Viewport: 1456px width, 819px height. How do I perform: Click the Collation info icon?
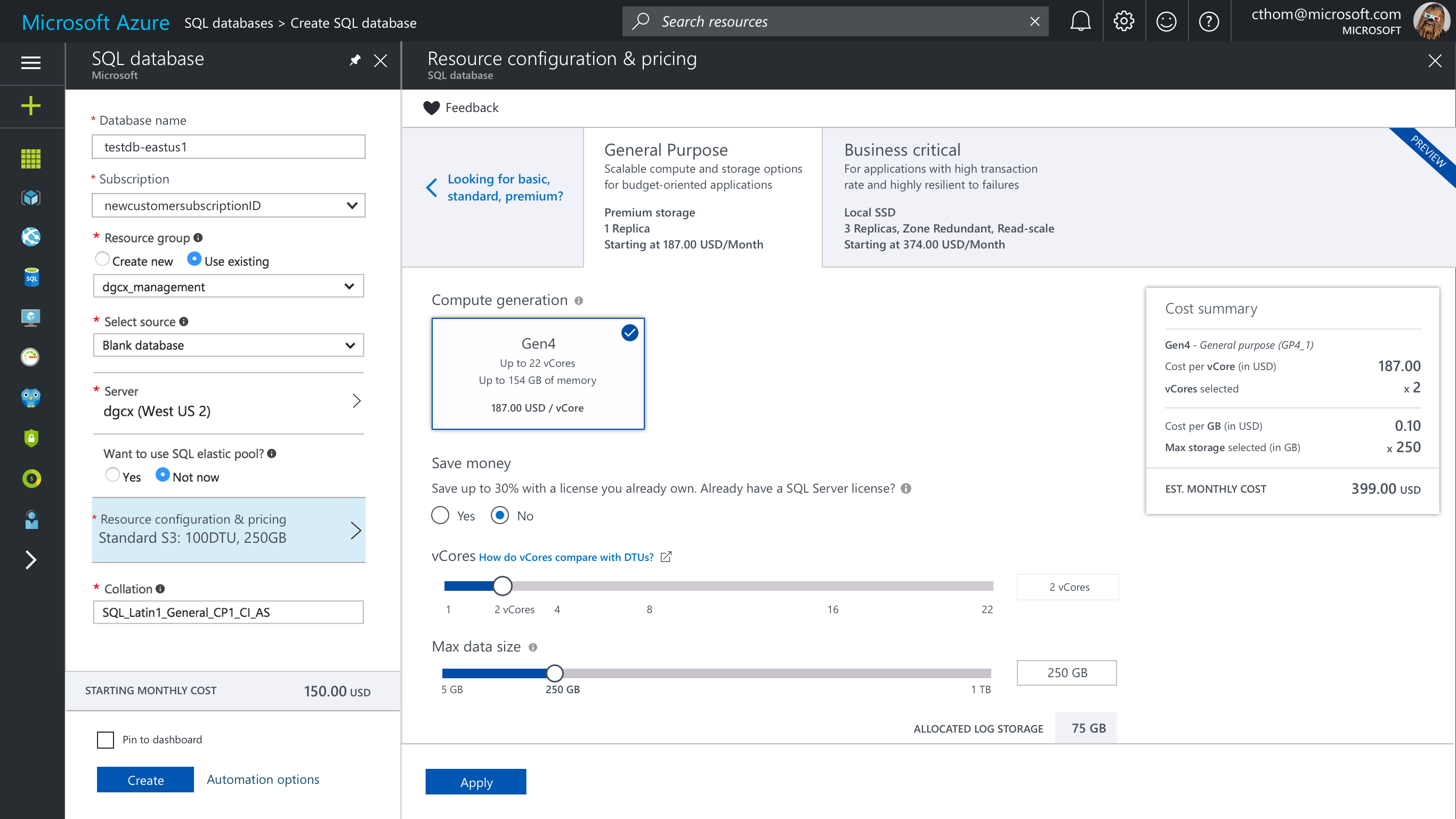(x=160, y=588)
